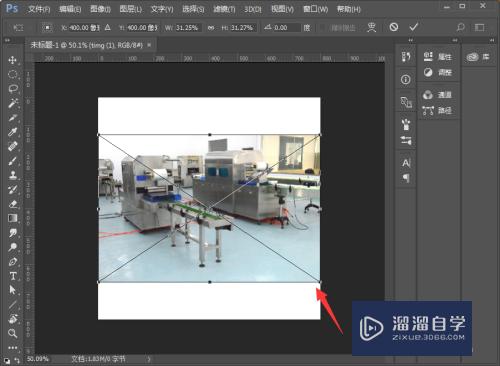Expand the icon panel column double-arrow
500x366 pixels.
coord(411,40)
